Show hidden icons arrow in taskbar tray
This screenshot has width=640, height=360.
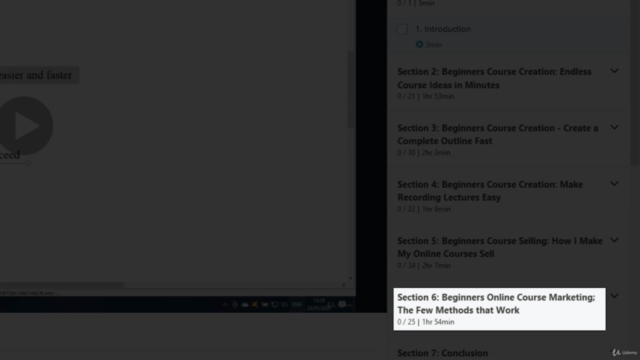(x=224, y=304)
